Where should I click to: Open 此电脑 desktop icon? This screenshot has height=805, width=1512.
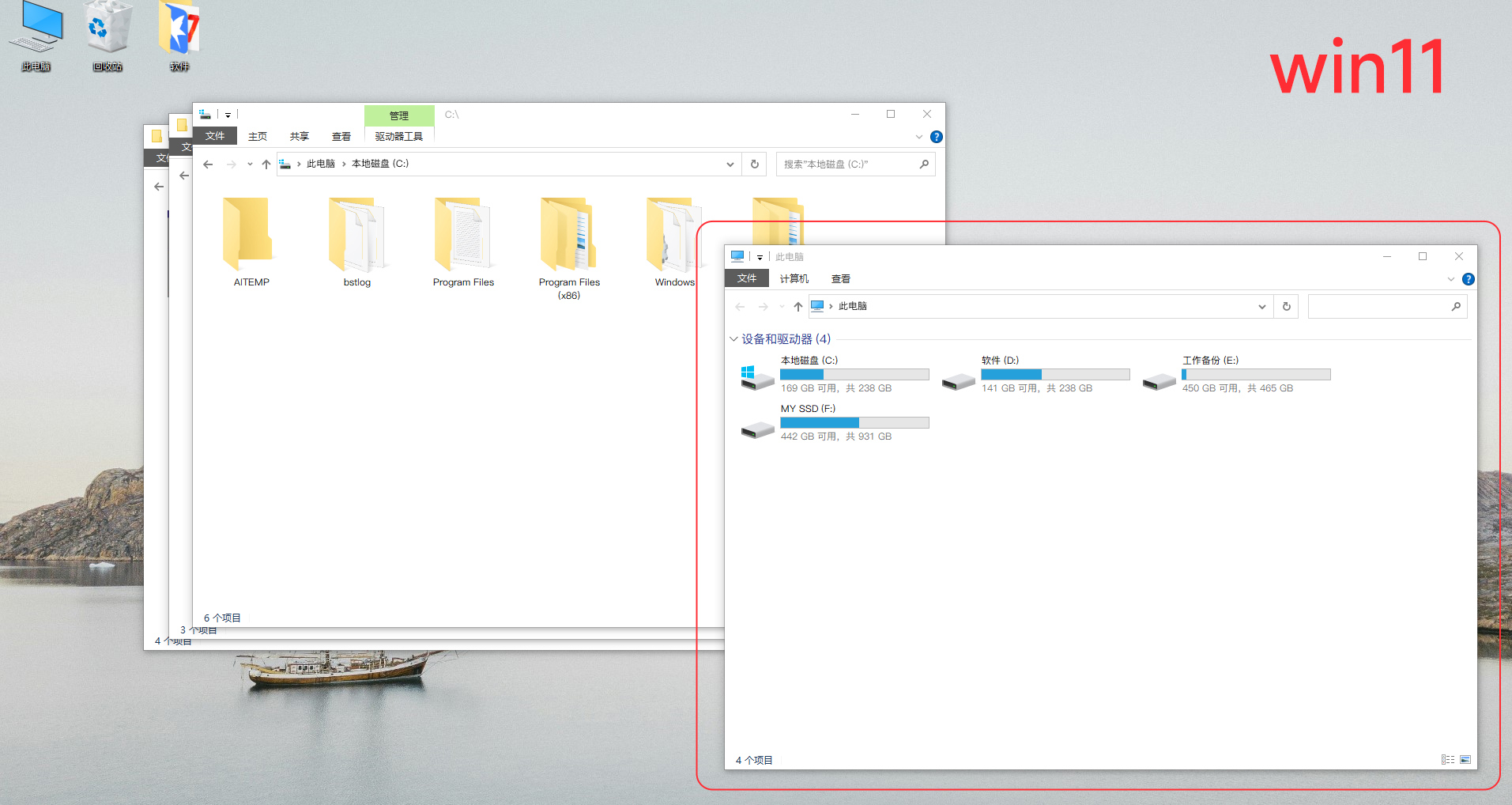(36, 36)
